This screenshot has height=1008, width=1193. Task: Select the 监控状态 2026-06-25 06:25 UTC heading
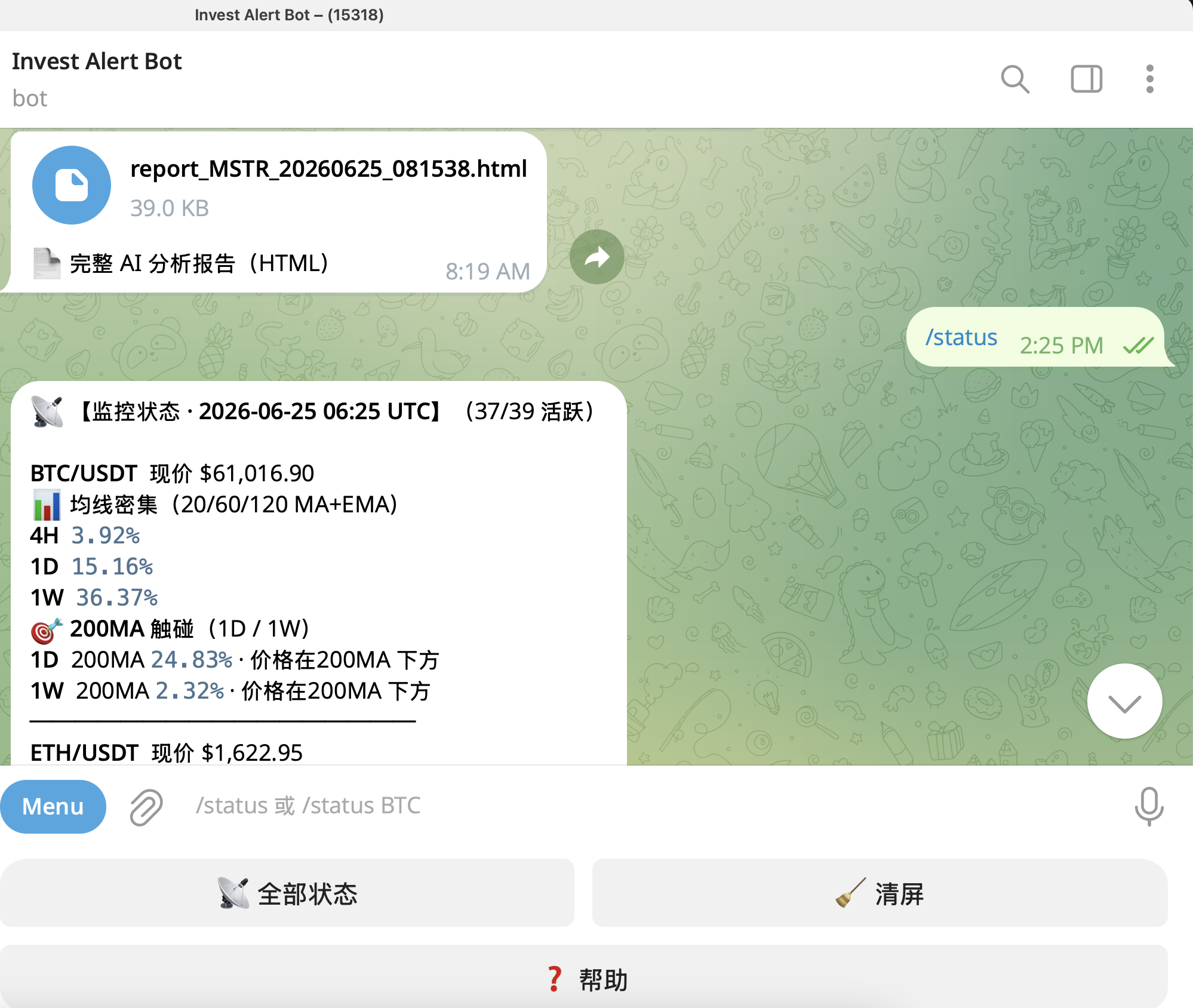pyautogui.click(x=261, y=411)
